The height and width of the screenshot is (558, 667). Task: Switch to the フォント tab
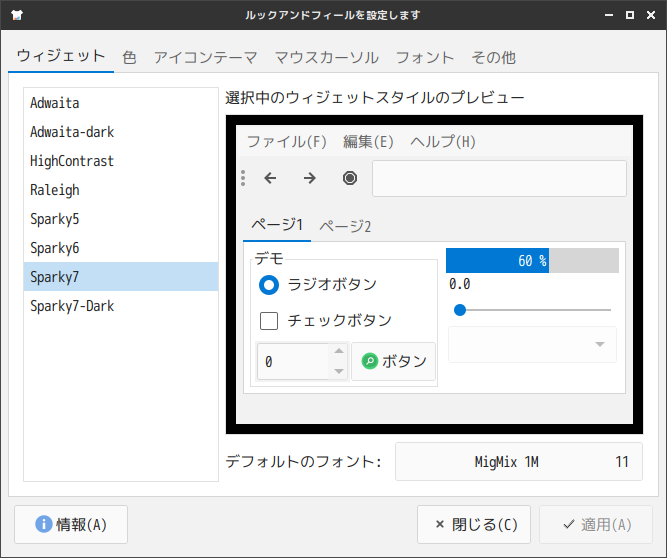point(425,57)
